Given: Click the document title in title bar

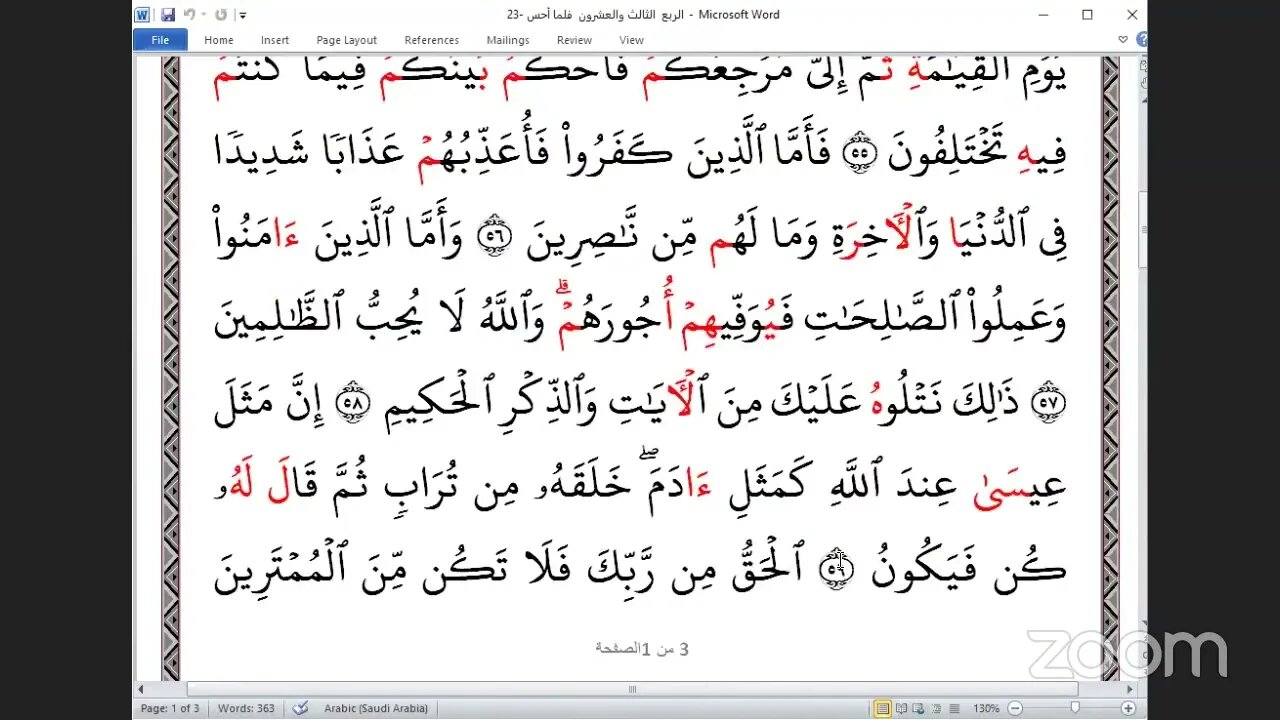Looking at the screenshot, I should (x=643, y=15).
